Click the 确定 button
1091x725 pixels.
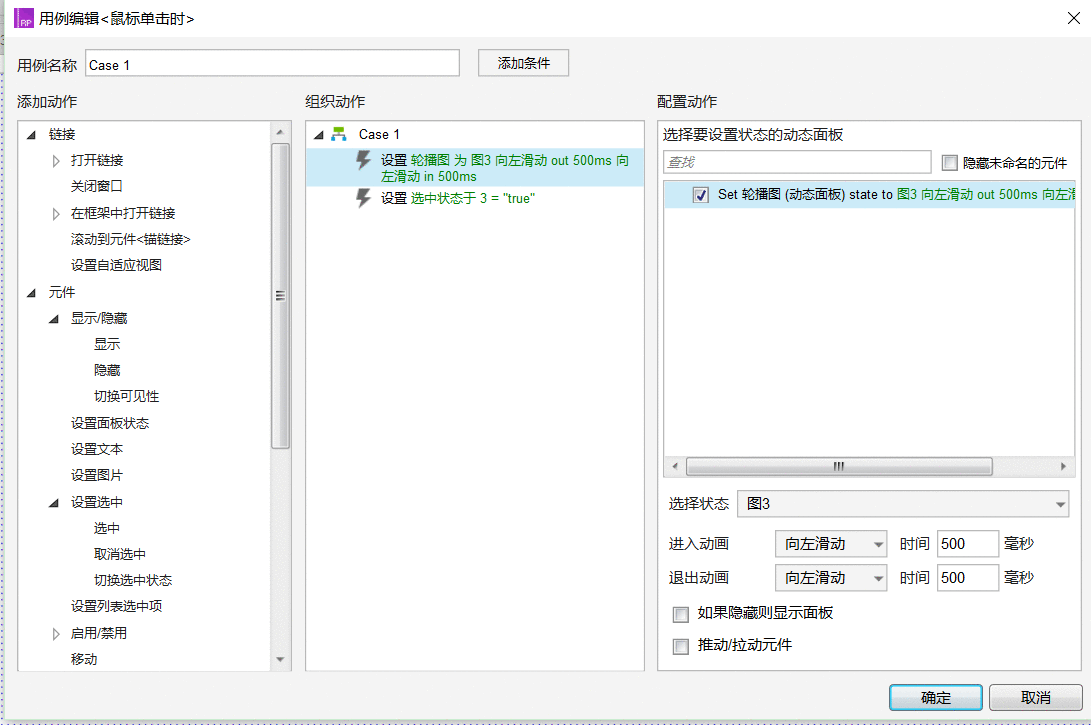click(x=935, y=698)
